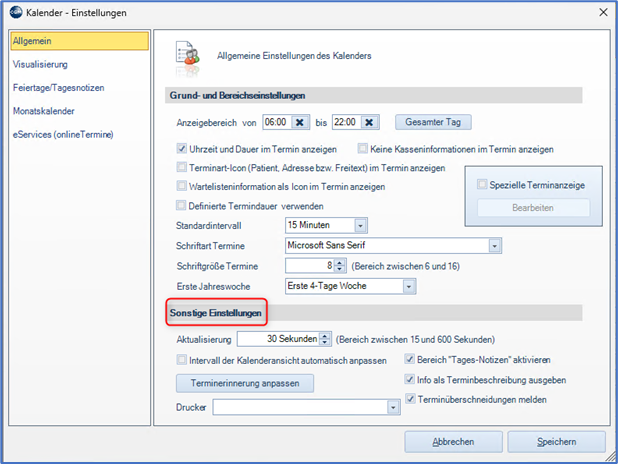Clear the 06:00 start time with X
This screenshot has width=618, height=464.
(300, 122)
